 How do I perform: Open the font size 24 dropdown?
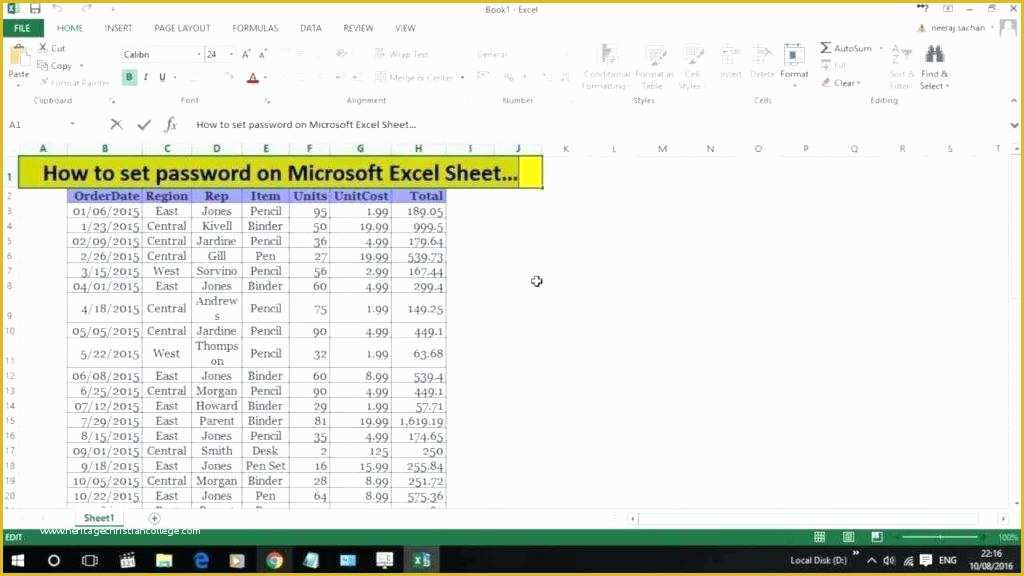tap(231, 54)
